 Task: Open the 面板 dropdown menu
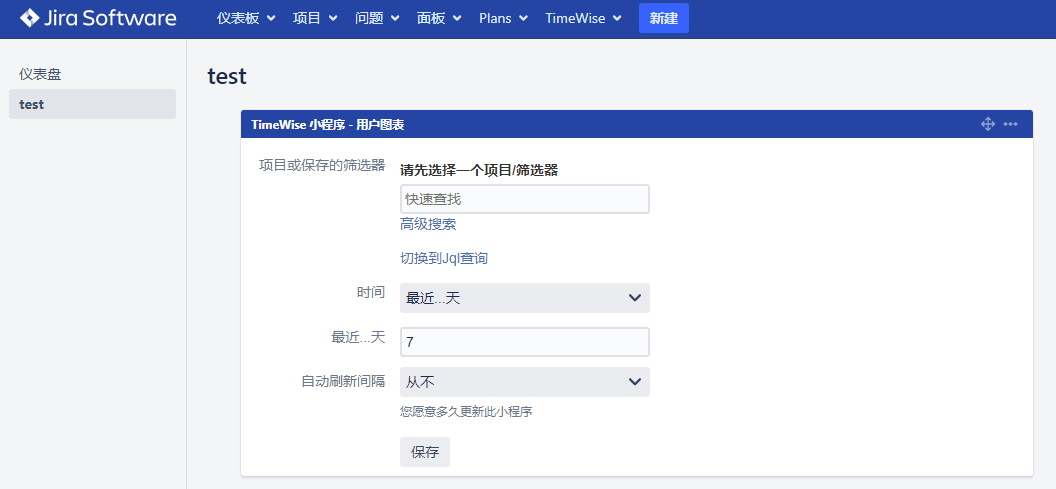pyautogui.click(x=439, y=18)
